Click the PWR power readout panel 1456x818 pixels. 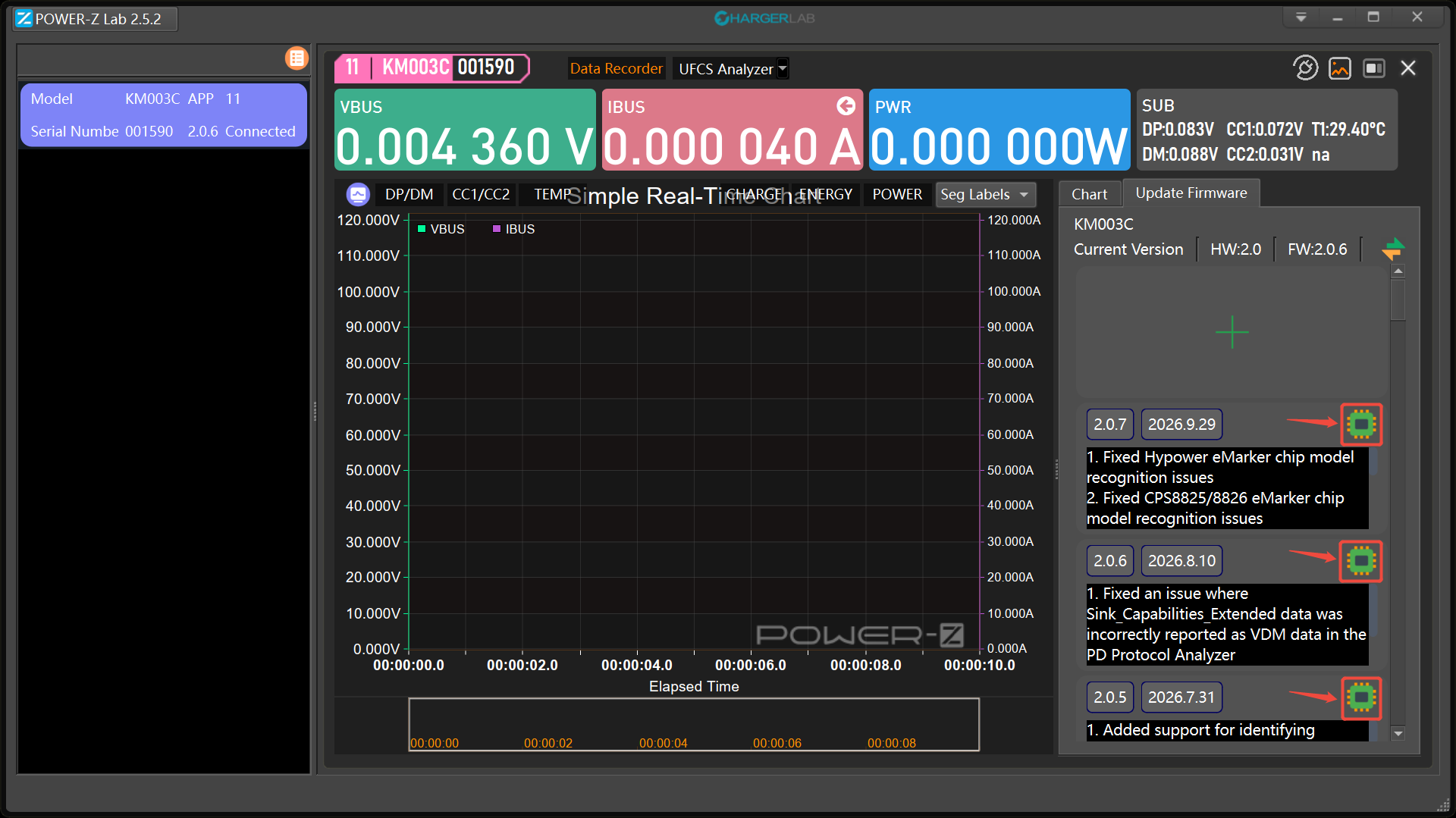click(x=999, y=130)
